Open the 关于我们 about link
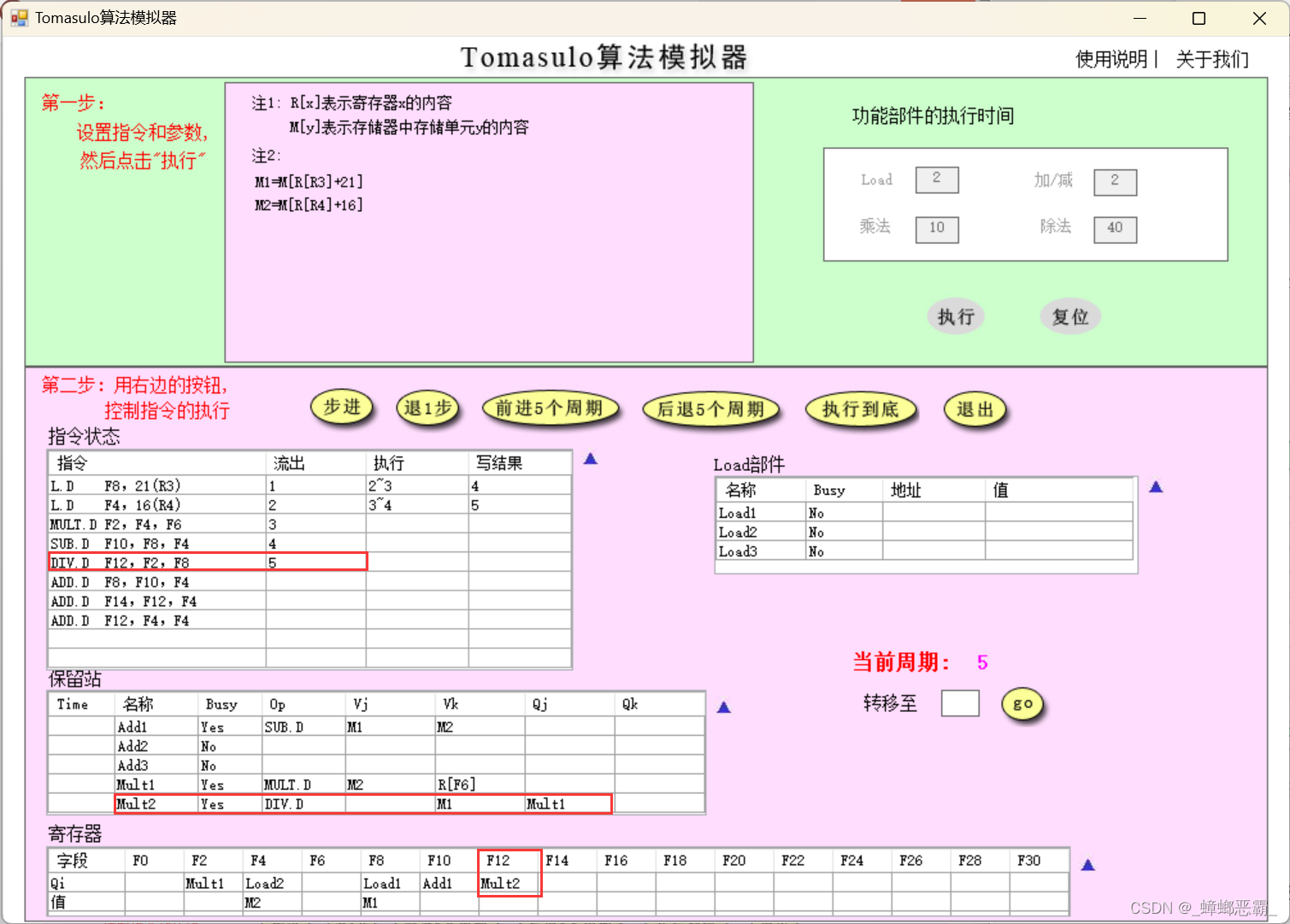 (1212, 59)
